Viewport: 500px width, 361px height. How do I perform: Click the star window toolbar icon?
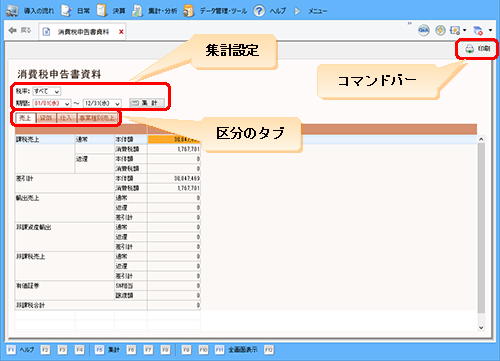[x=455, y=31]
